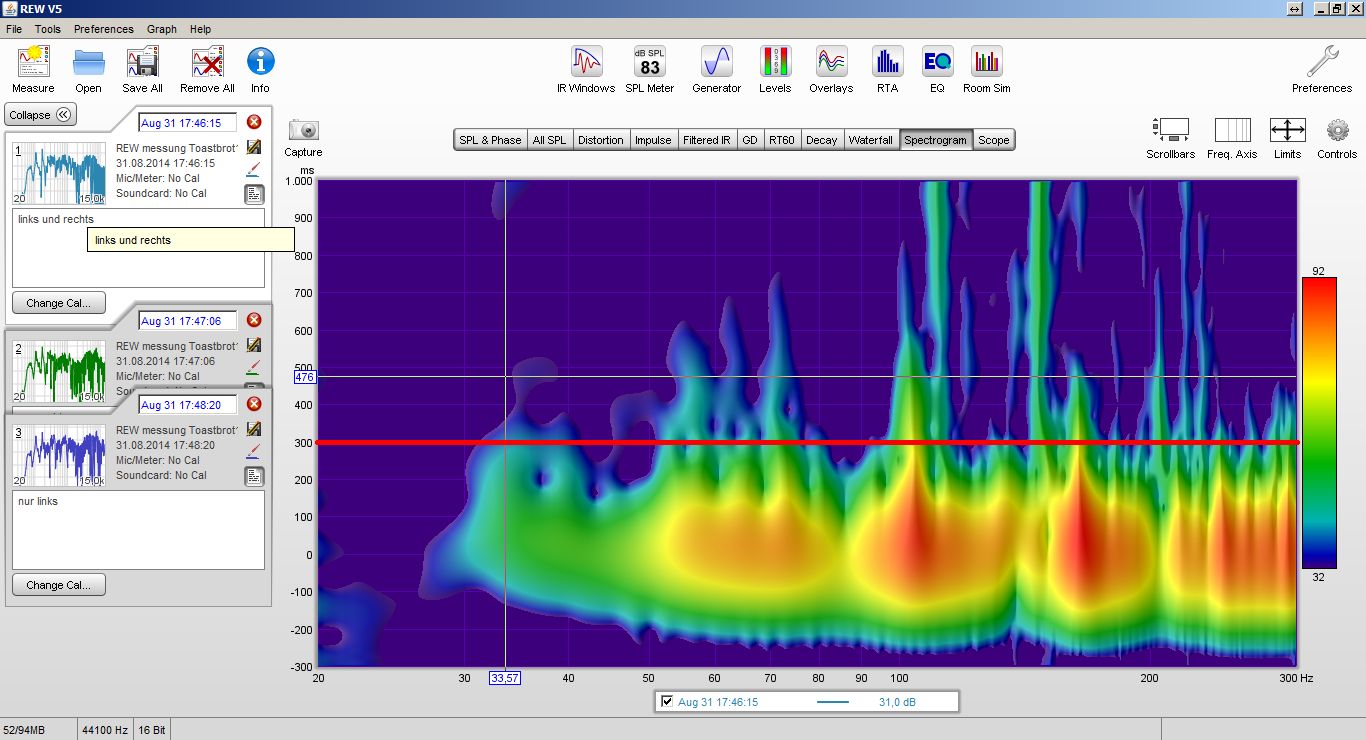
Task: Open the Graph menu
Action: tap(162, 29)
